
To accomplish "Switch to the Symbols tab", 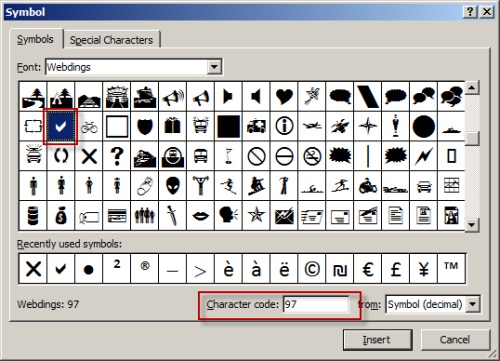I will [x=35, y=39].
